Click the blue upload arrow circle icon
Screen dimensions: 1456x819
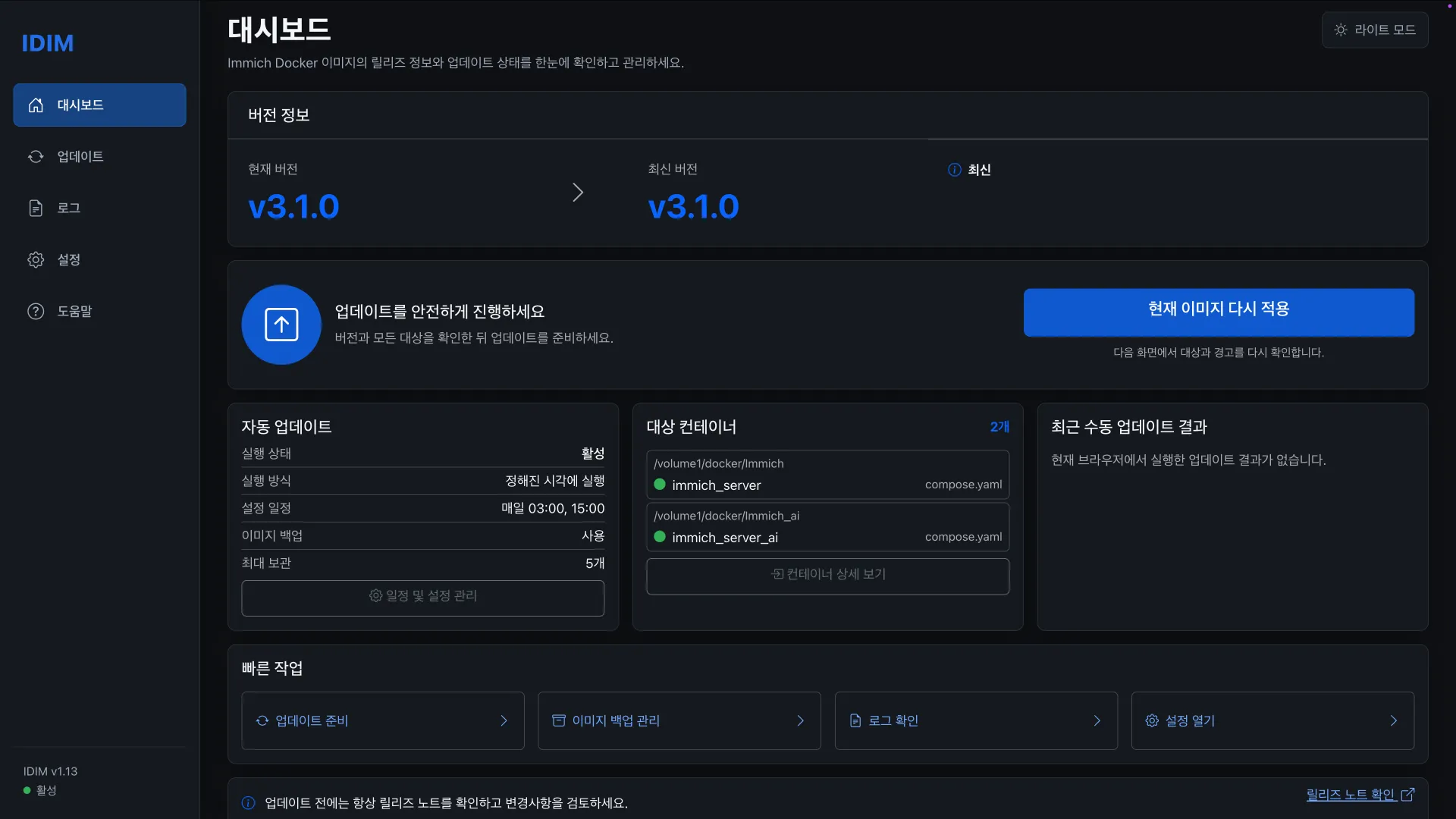point(281,325)
